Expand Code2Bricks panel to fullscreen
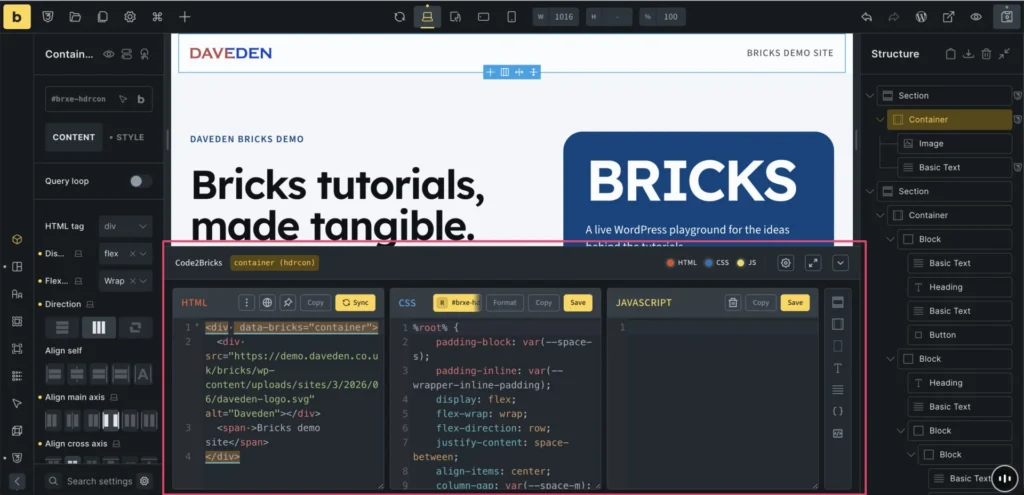 click(813, 263)
